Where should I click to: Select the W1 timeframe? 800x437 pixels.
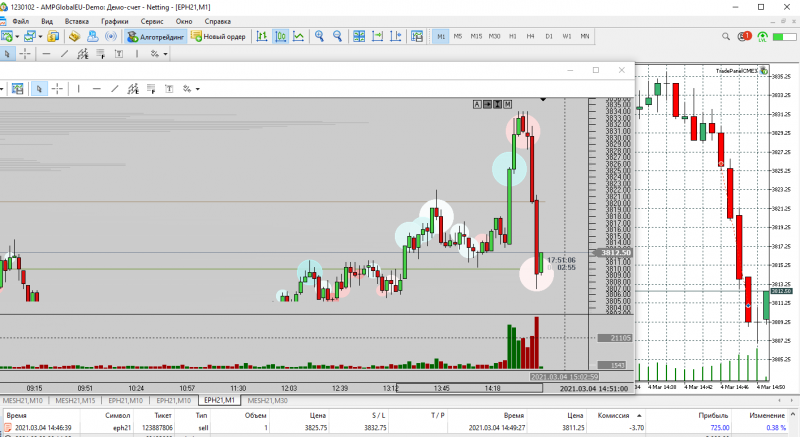point(567,36)
